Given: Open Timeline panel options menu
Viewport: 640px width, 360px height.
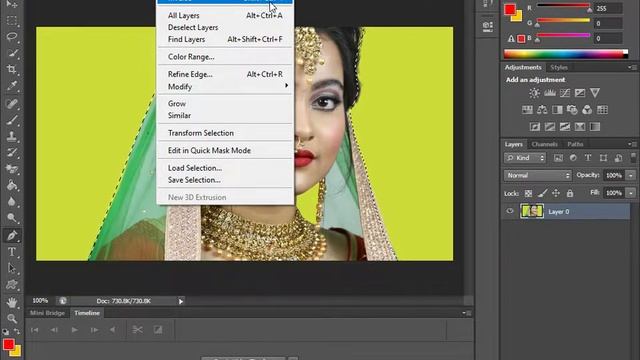Looking at the screenshot, I should [x=466, y=313].
